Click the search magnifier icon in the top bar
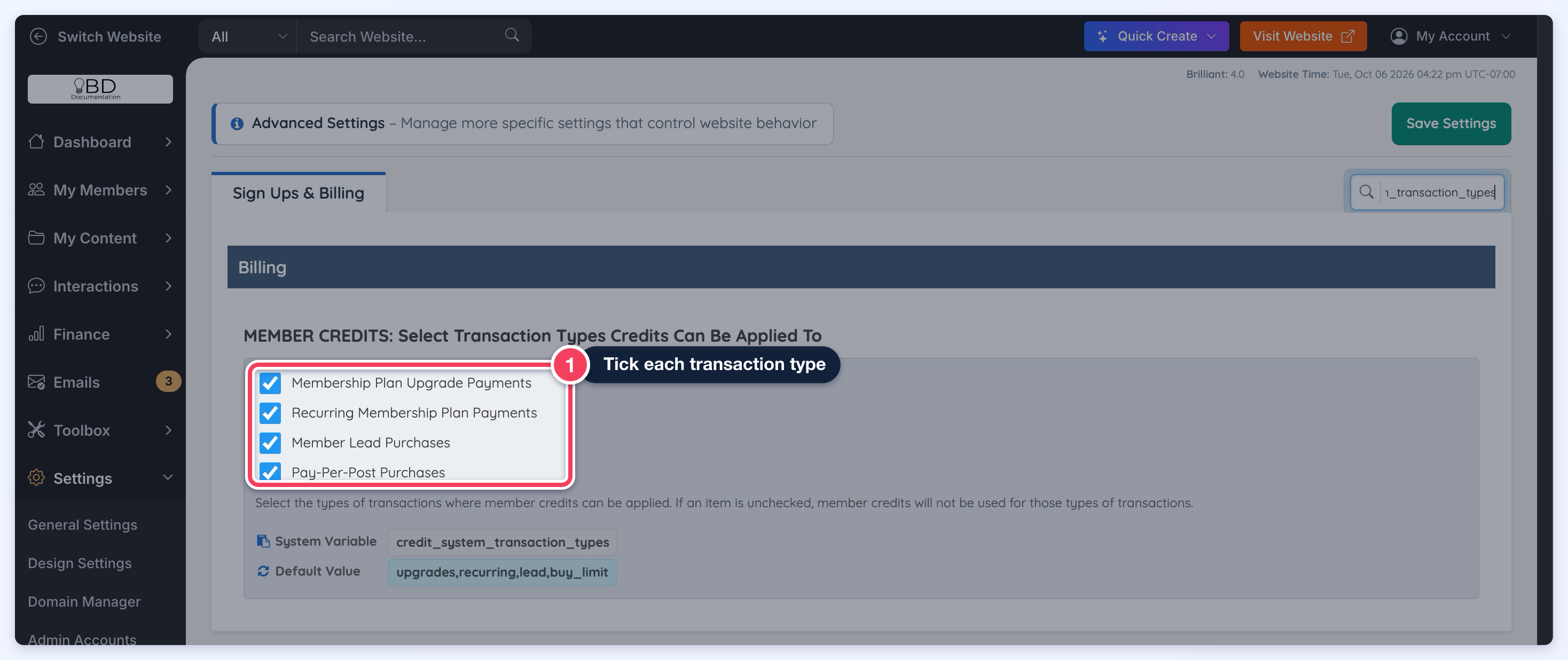 512,35
